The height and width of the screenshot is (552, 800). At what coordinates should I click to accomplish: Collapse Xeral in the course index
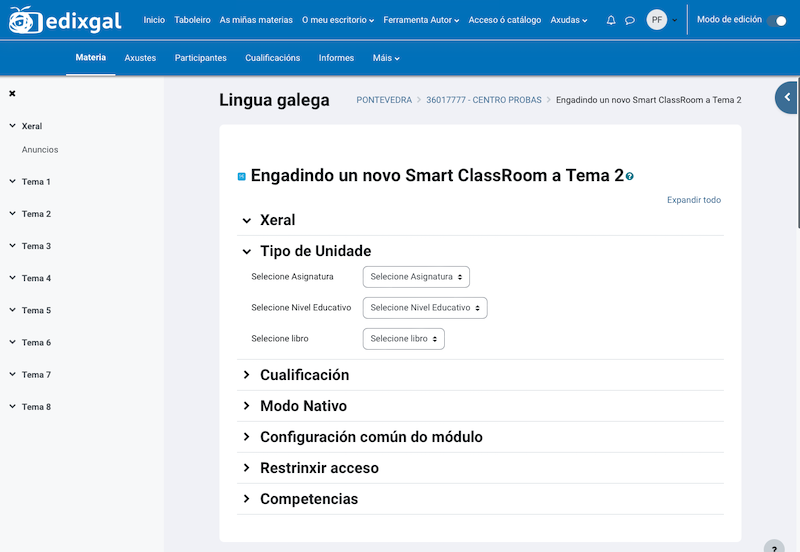(x=13, y=126)
